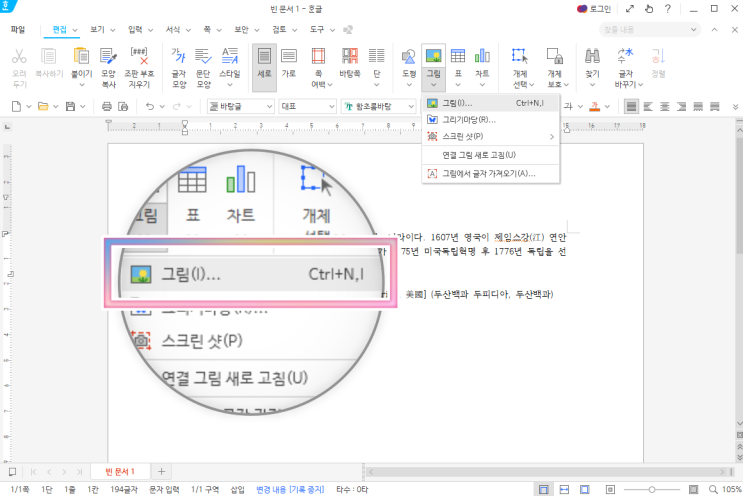Image resolution: width=743 pixels, height=496 pixels.
Task: Click the 단 columns icon
Action: point(377,56)
